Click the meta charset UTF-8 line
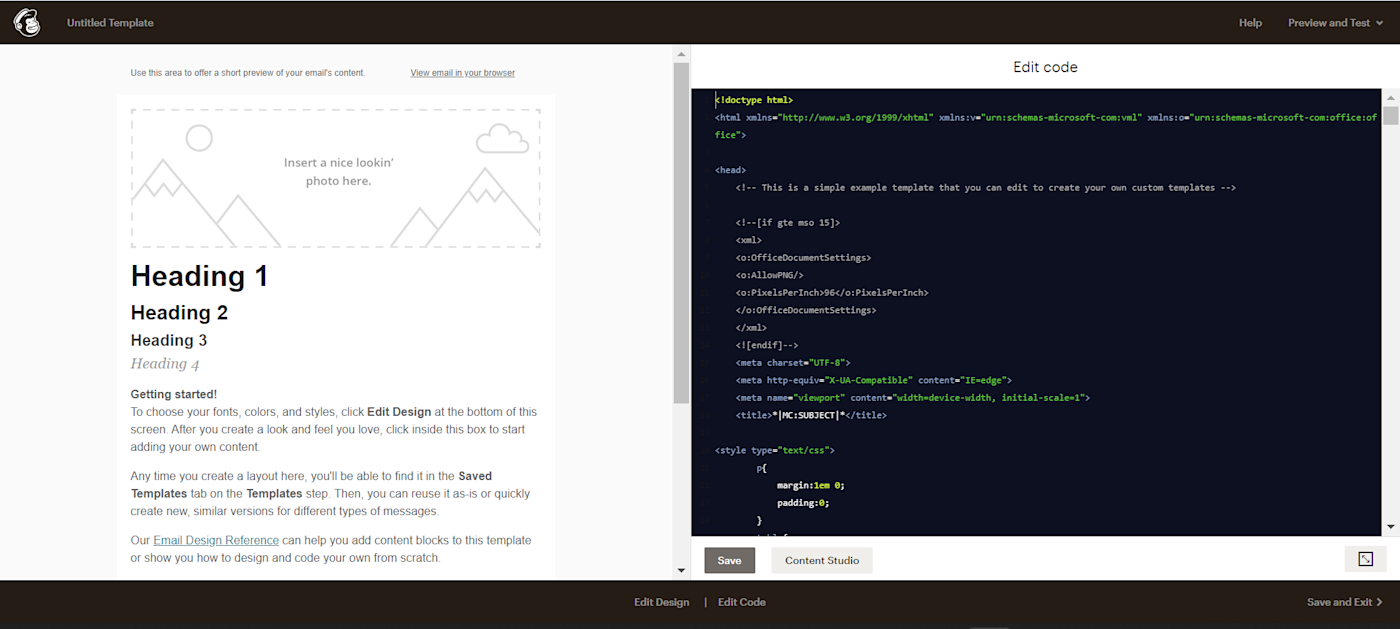 793,362
